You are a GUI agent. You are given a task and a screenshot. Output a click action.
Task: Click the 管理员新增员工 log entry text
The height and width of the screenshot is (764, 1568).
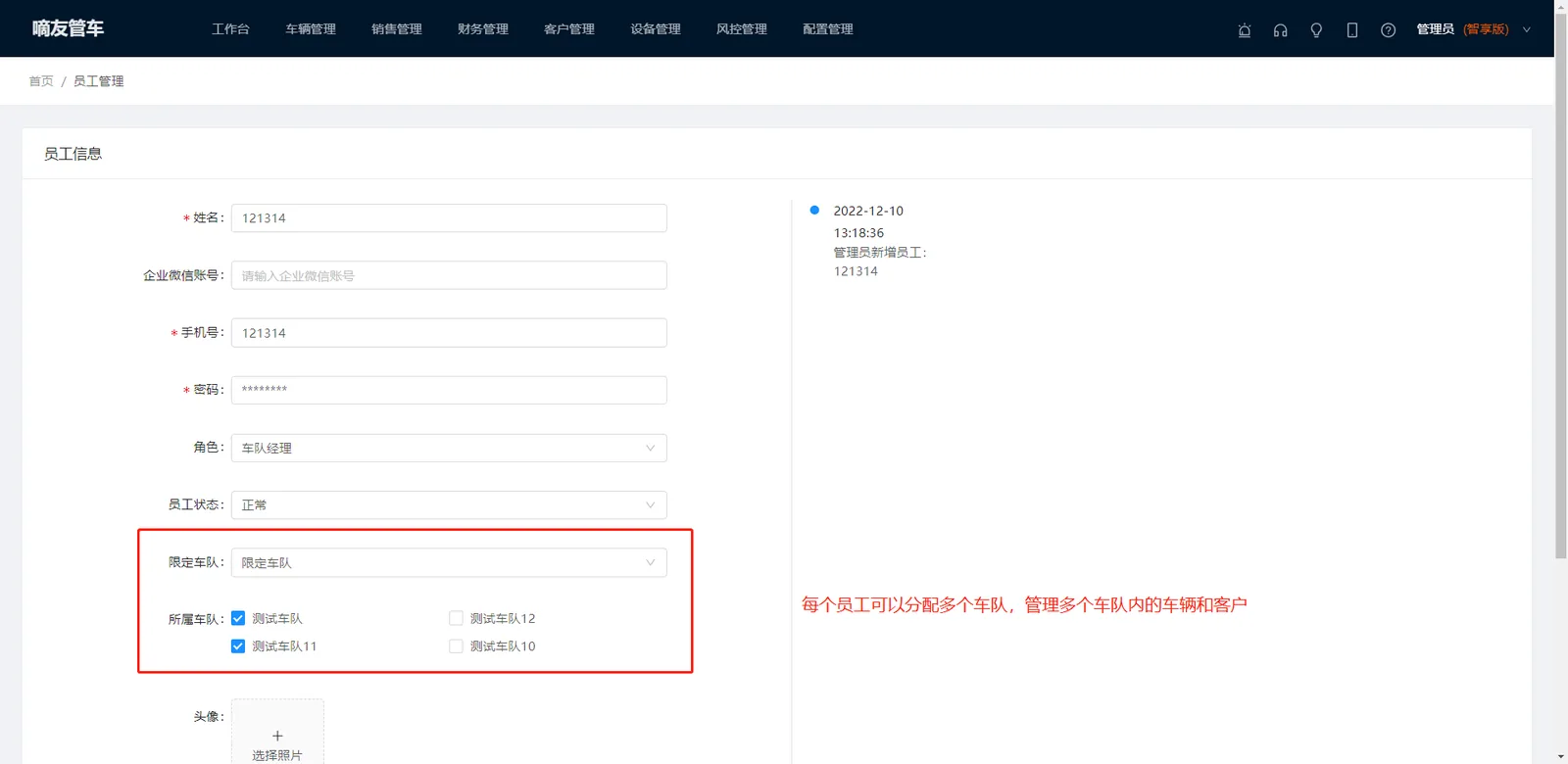[880, 253]
